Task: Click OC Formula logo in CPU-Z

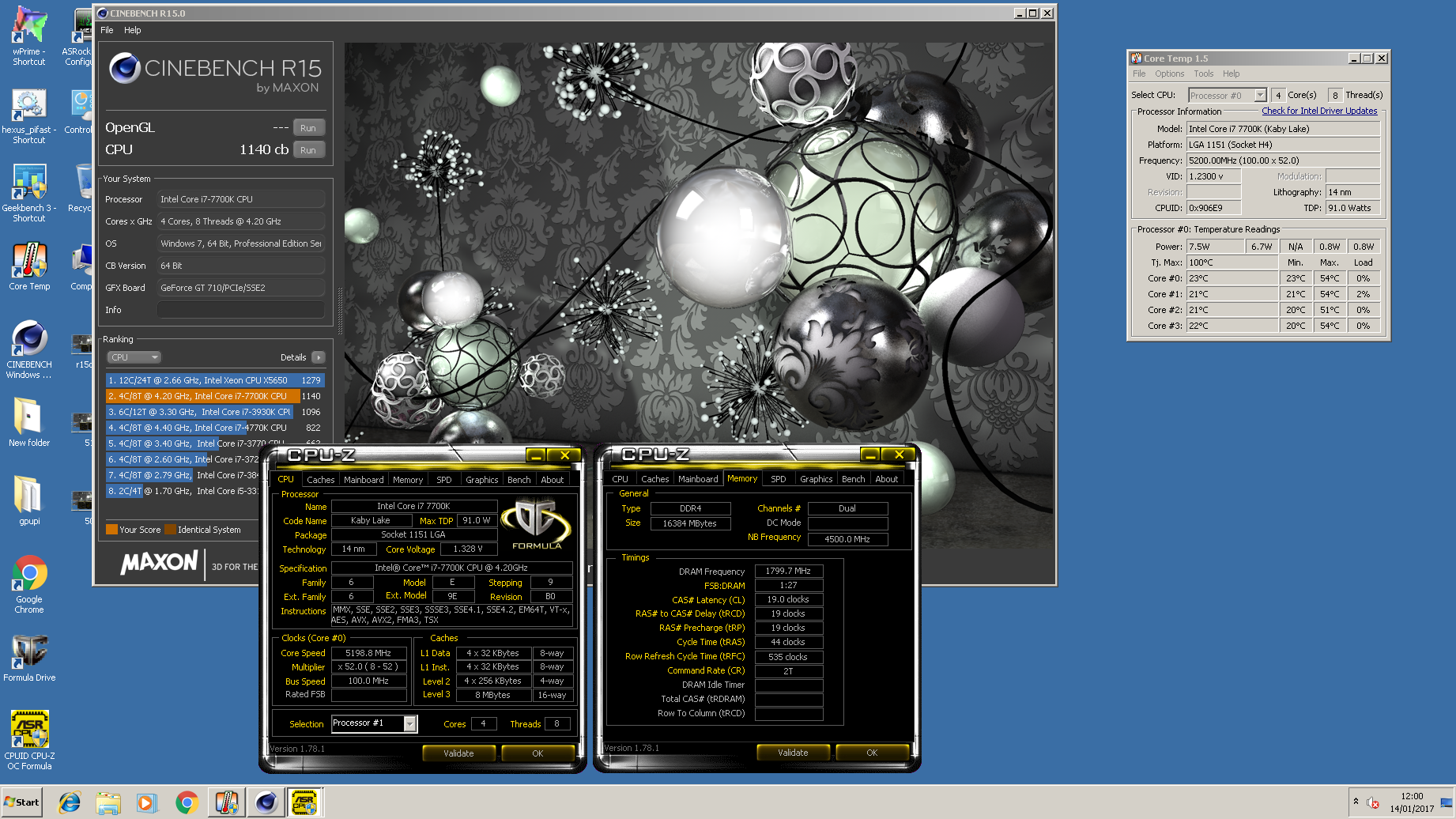Action: pyautogui.click(x=537, y=523)
